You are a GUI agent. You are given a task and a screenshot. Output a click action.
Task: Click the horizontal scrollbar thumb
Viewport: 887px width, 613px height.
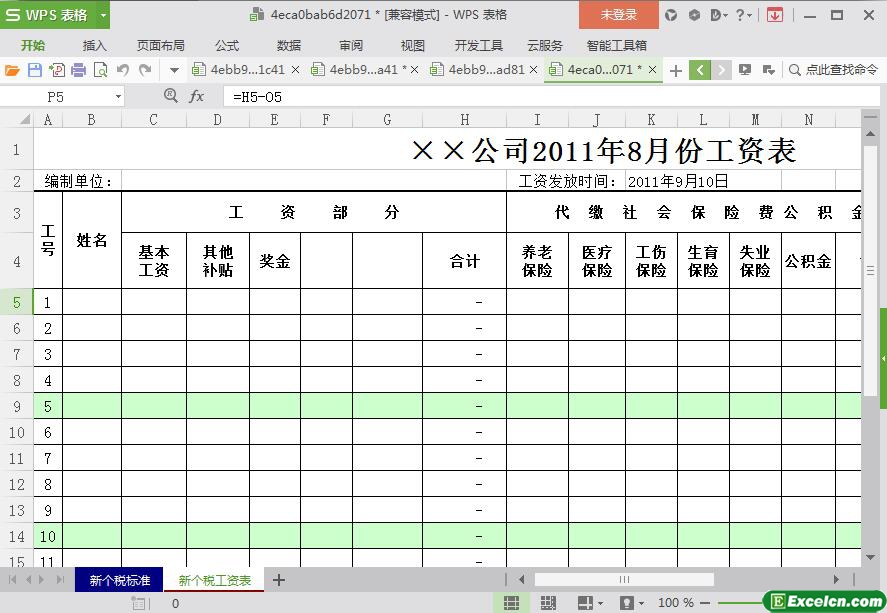(x=624, y=580)
